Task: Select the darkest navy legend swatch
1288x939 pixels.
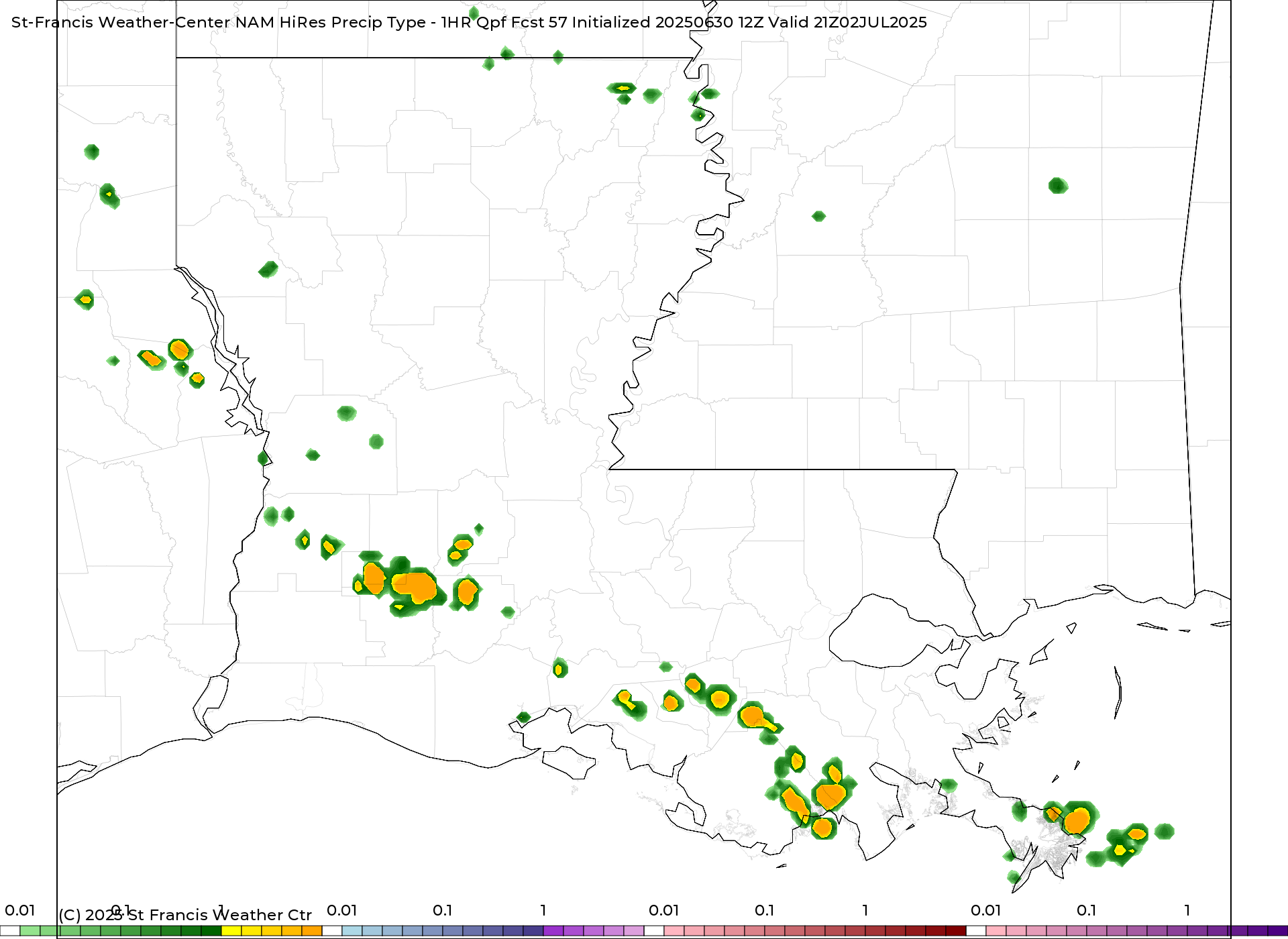Action: [533, 931]
